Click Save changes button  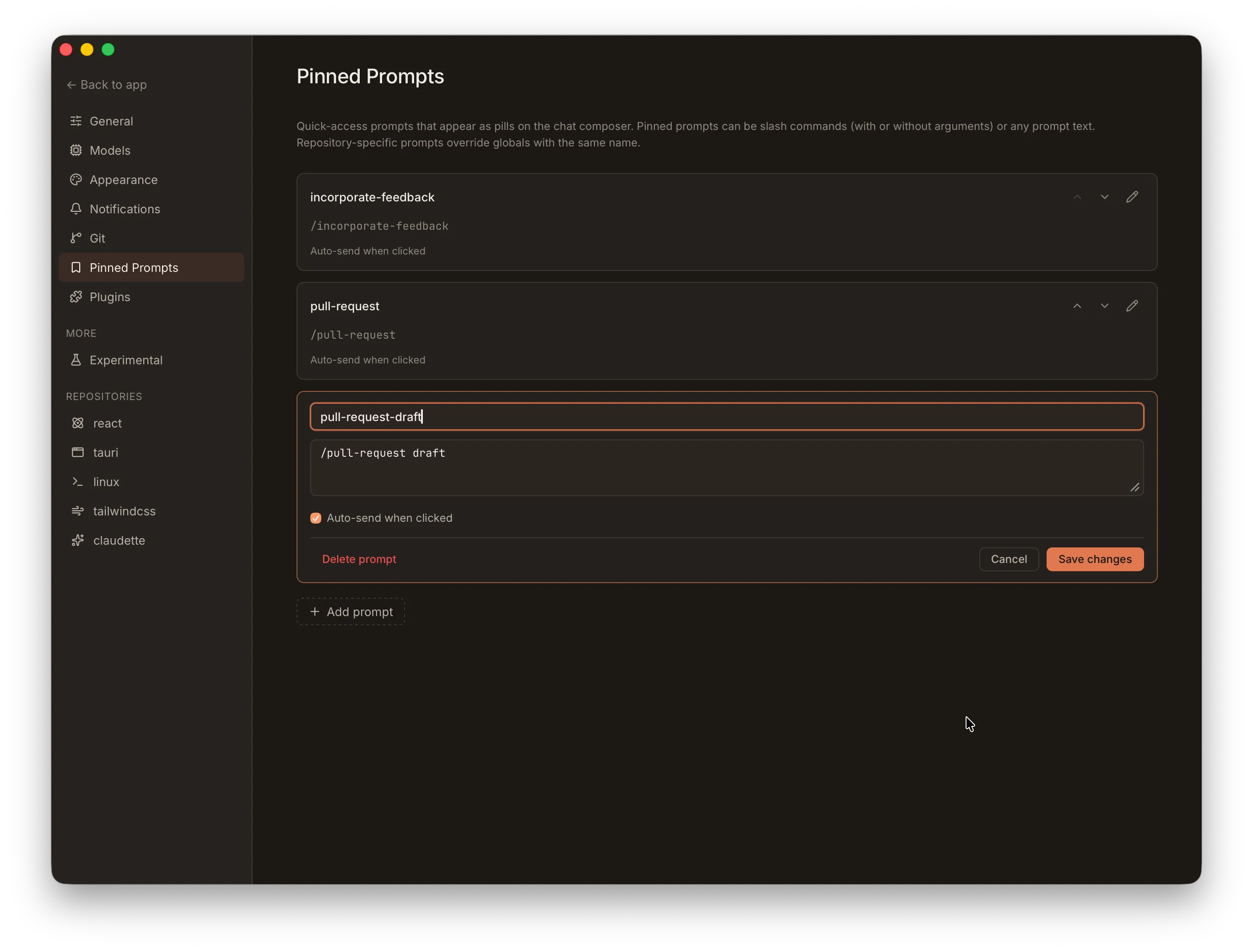tap(1094, 559)
